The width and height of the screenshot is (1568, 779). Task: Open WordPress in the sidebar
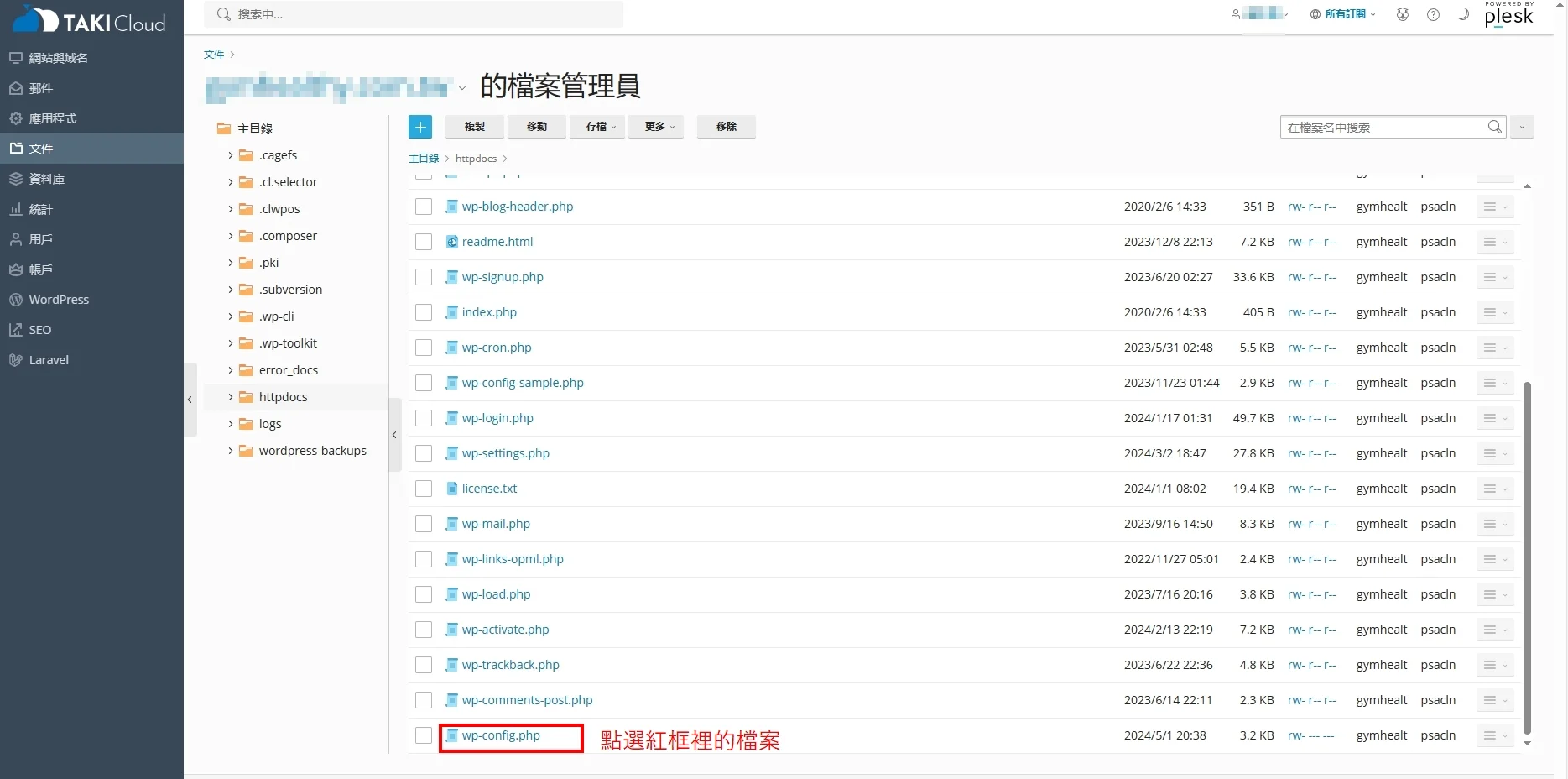click(91, 300)
